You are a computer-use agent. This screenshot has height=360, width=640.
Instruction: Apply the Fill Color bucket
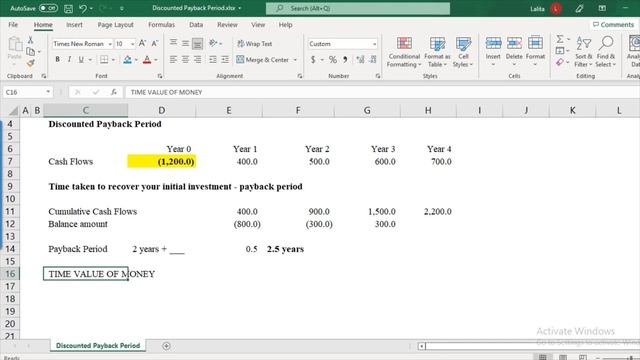(x=127, y=60)
